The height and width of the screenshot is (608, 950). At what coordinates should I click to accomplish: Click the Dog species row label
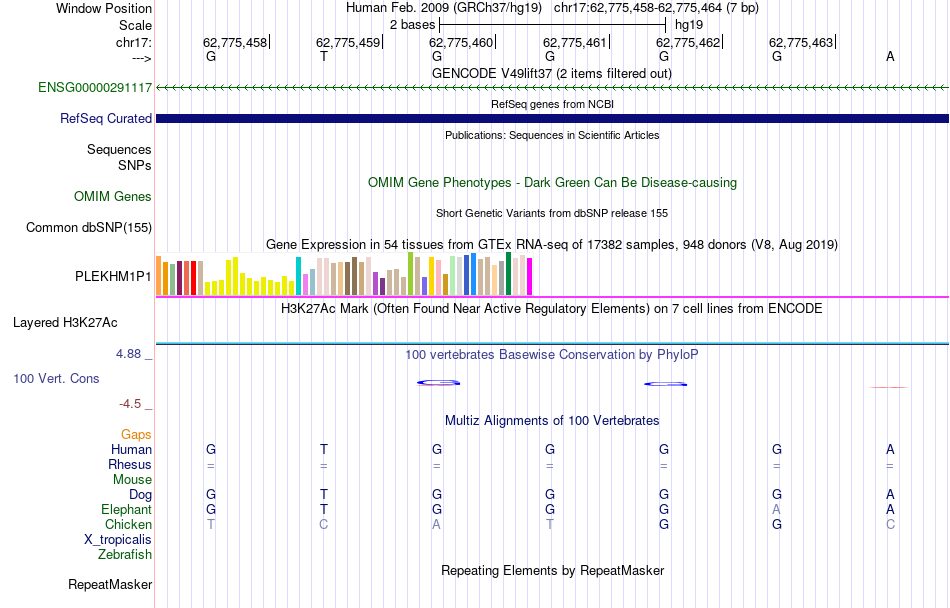pyautogui.click(x=141, y=495)
